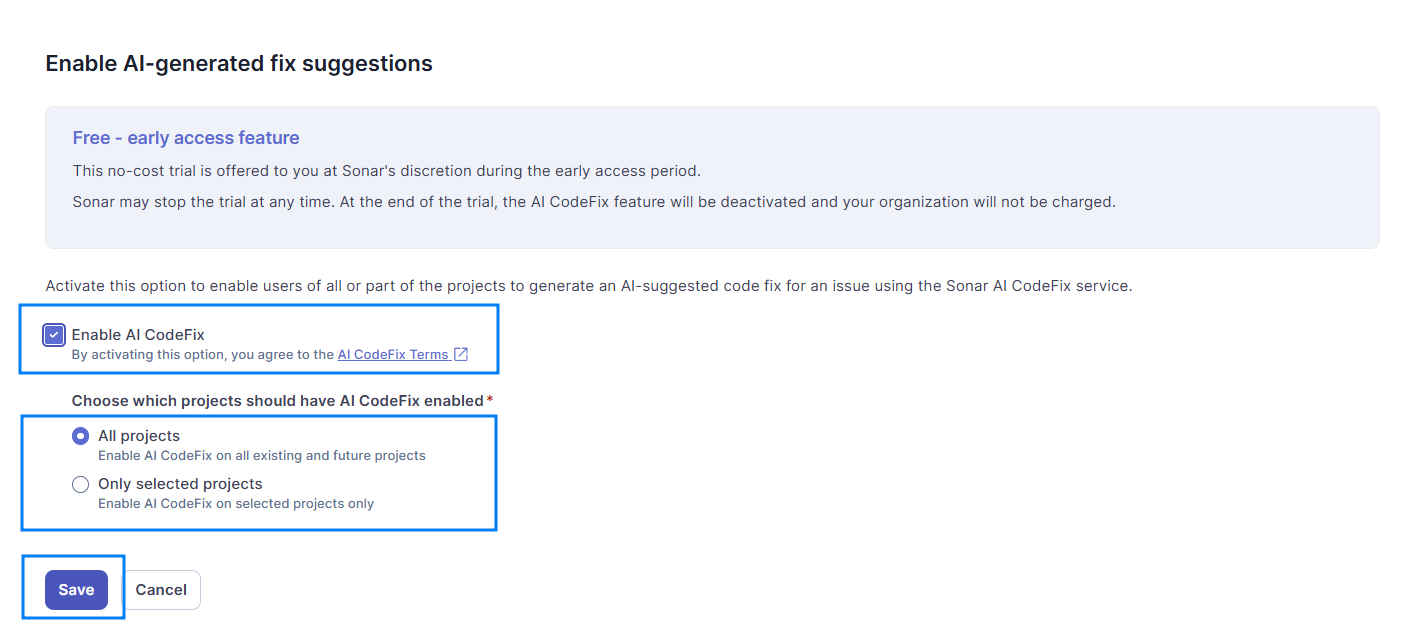Click the red required asterisk
Image resolution: width=1417 pixels, height=625 pixels.
(x=490, y=400)
